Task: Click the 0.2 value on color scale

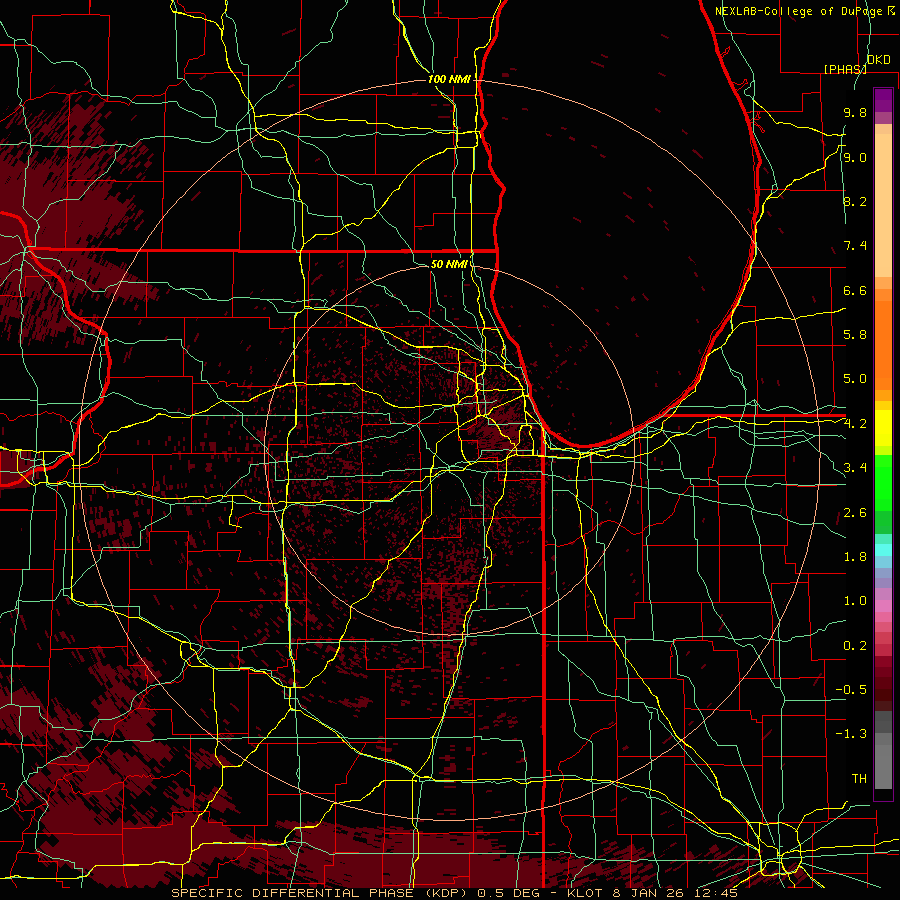Action: point(855,646)
